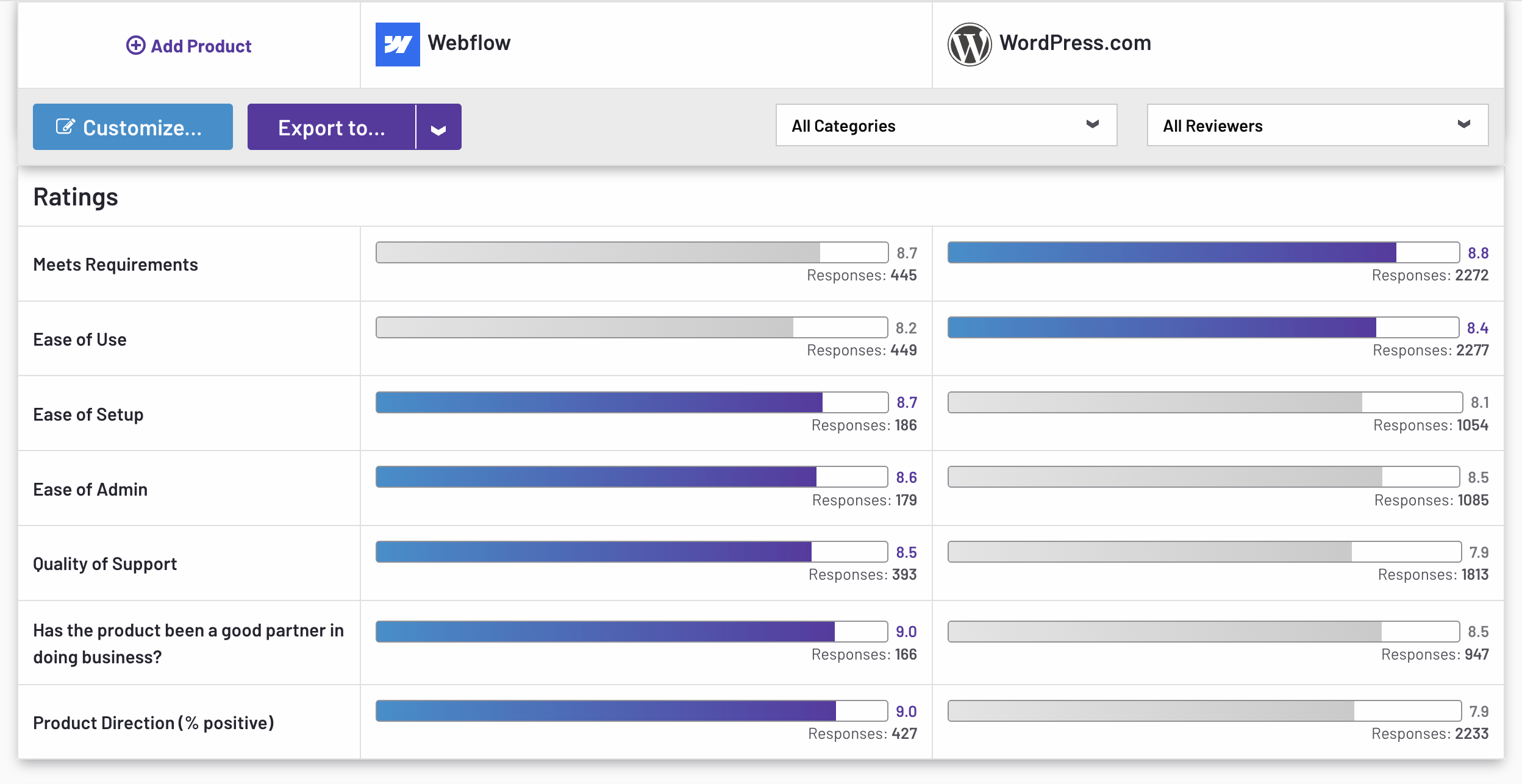
Task: Click the WordPress.com logo icon
Action: pos(969,45)
